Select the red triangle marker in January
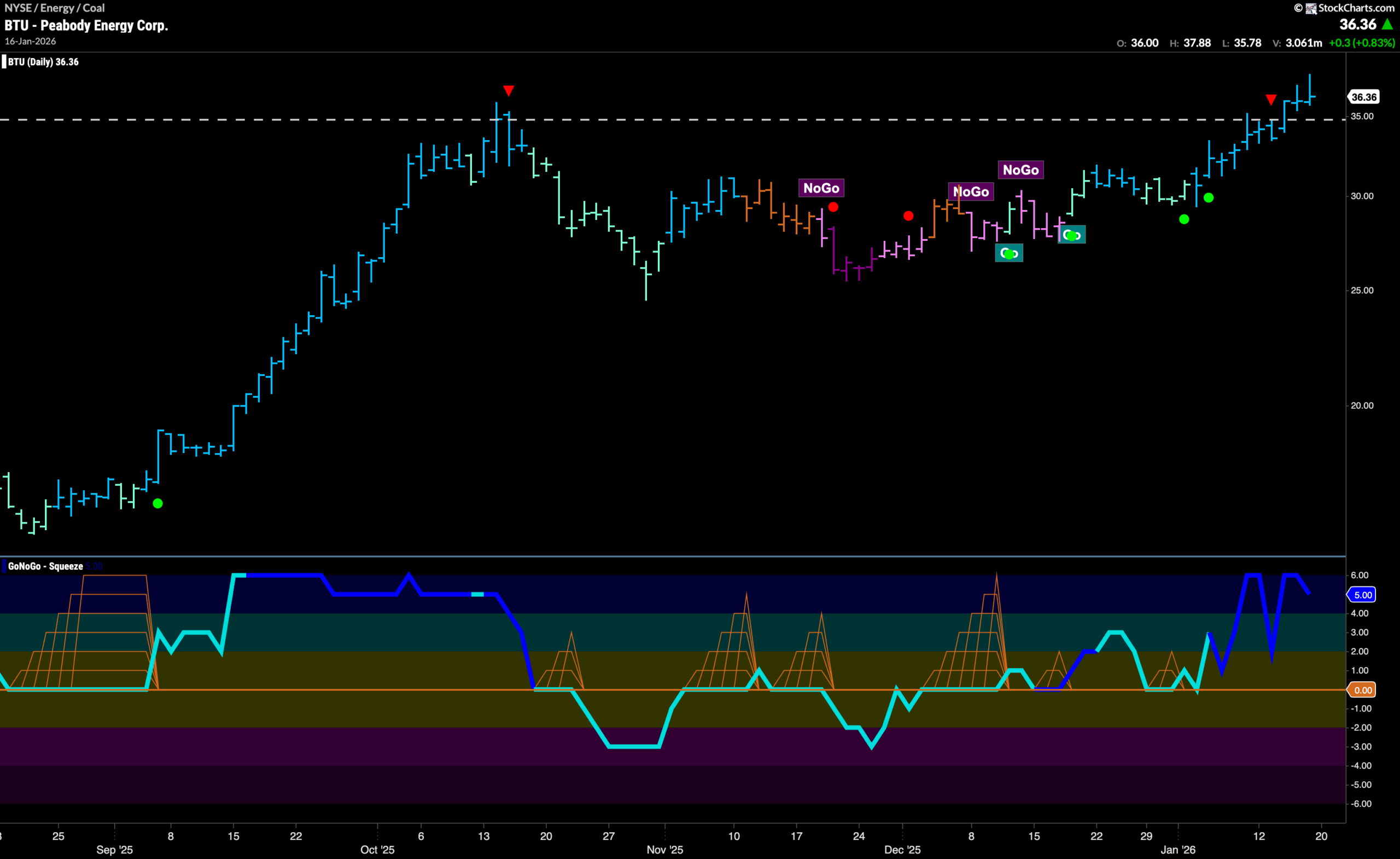Image resolution: width=1400 pixels, height=859 pixels. pos(1271,100)
